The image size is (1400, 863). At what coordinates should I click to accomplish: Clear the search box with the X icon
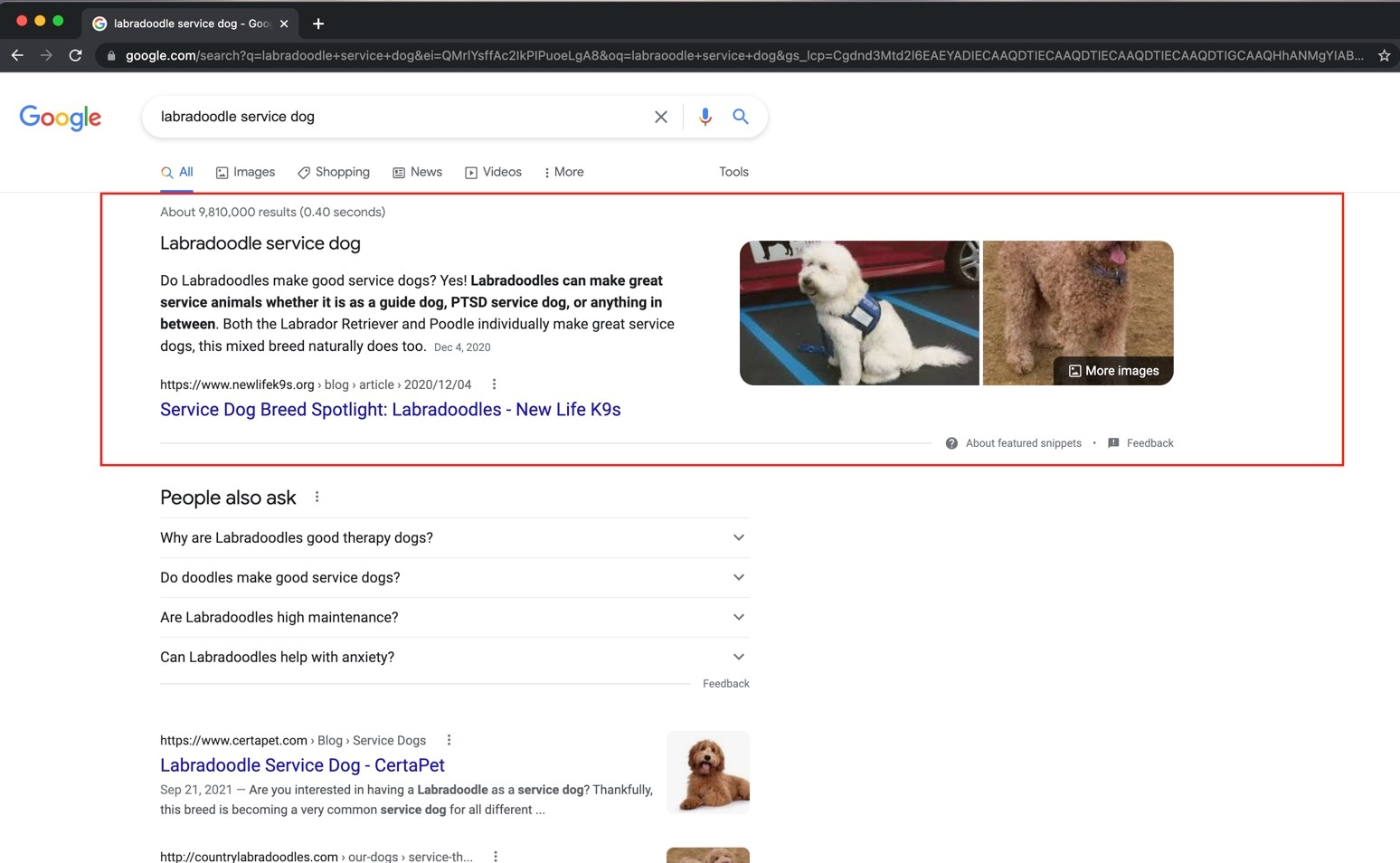tap(661, 117)
